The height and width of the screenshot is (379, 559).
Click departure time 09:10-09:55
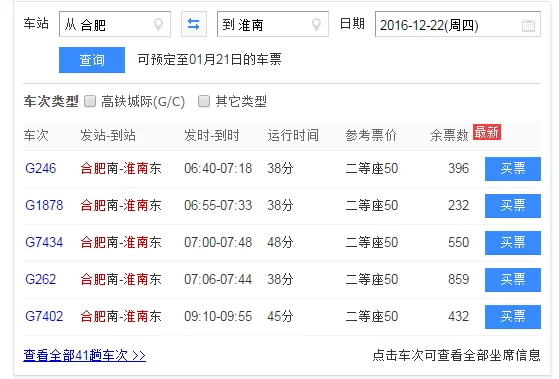pyautogui.click(x=218, y=316)
